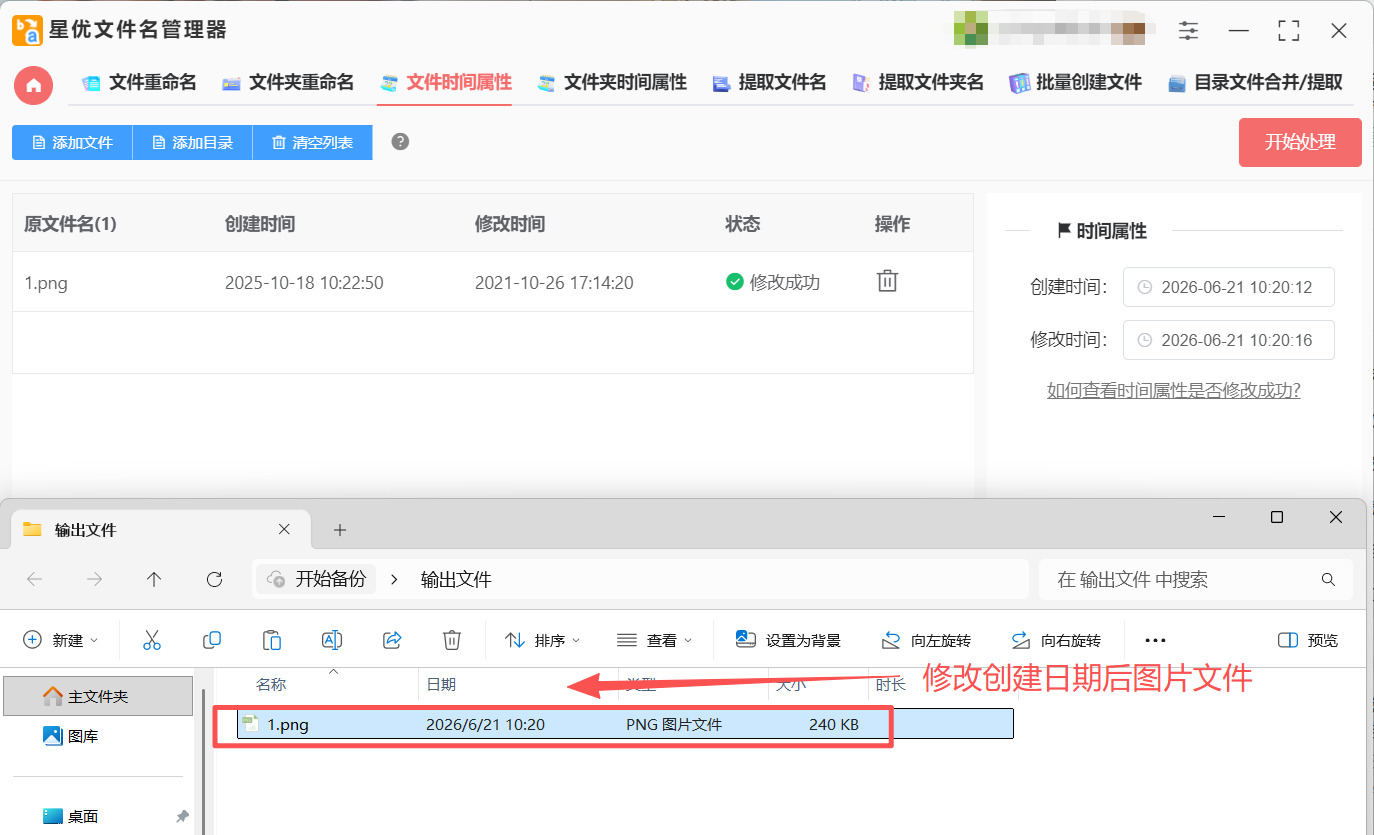This screenshot has height=835, width=1374.
Task: Switch to the 批量创建文件 tab
Action: [1076, 83]
